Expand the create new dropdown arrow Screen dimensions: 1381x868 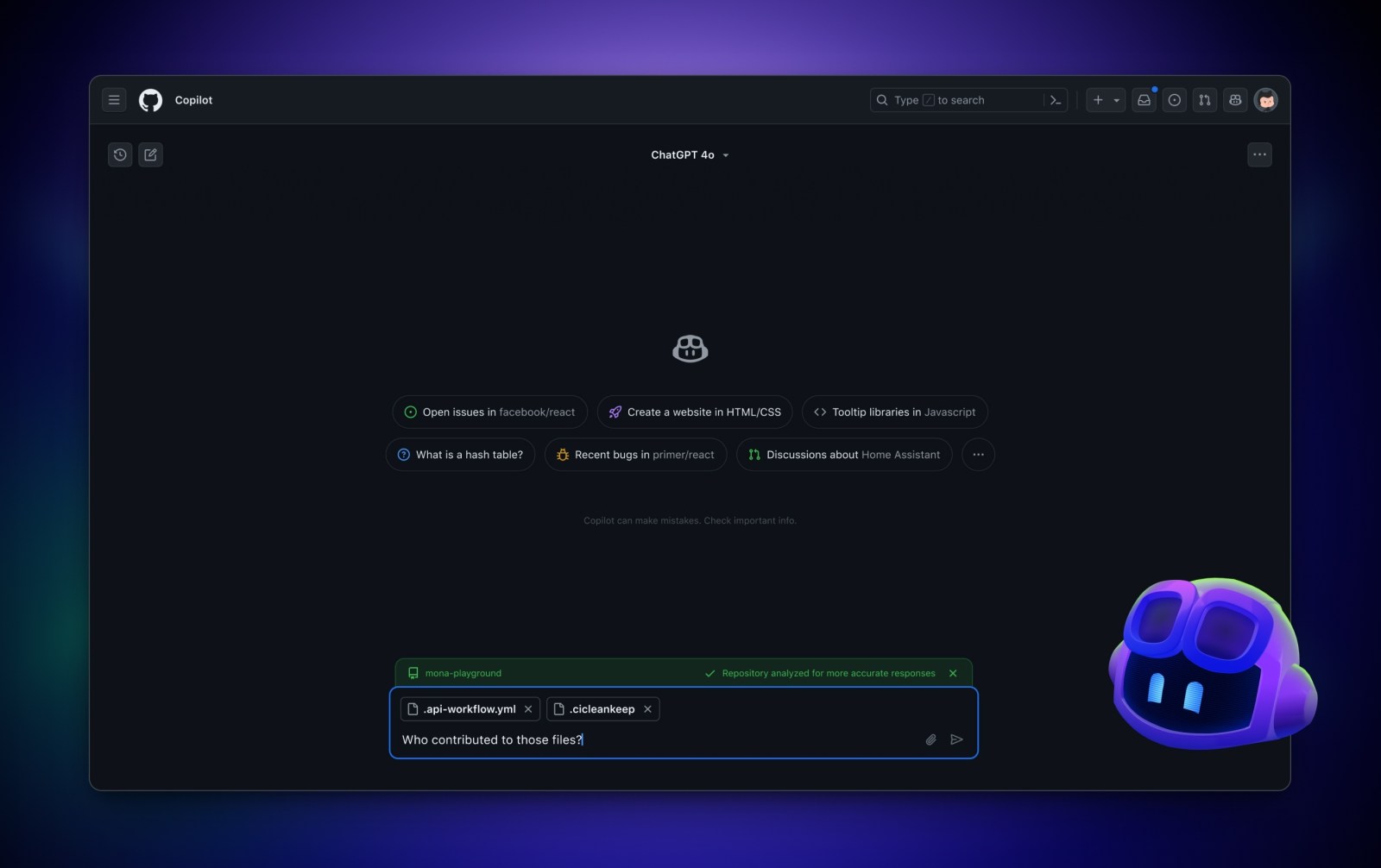click(1115, 99)
